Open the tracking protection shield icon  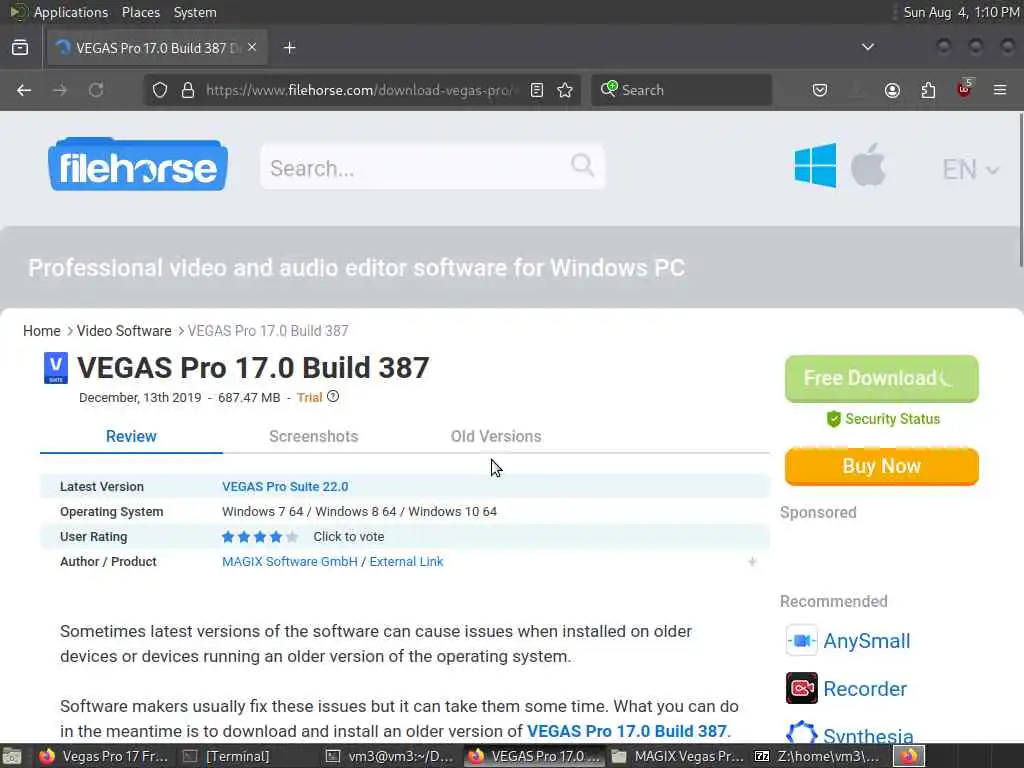160,90
